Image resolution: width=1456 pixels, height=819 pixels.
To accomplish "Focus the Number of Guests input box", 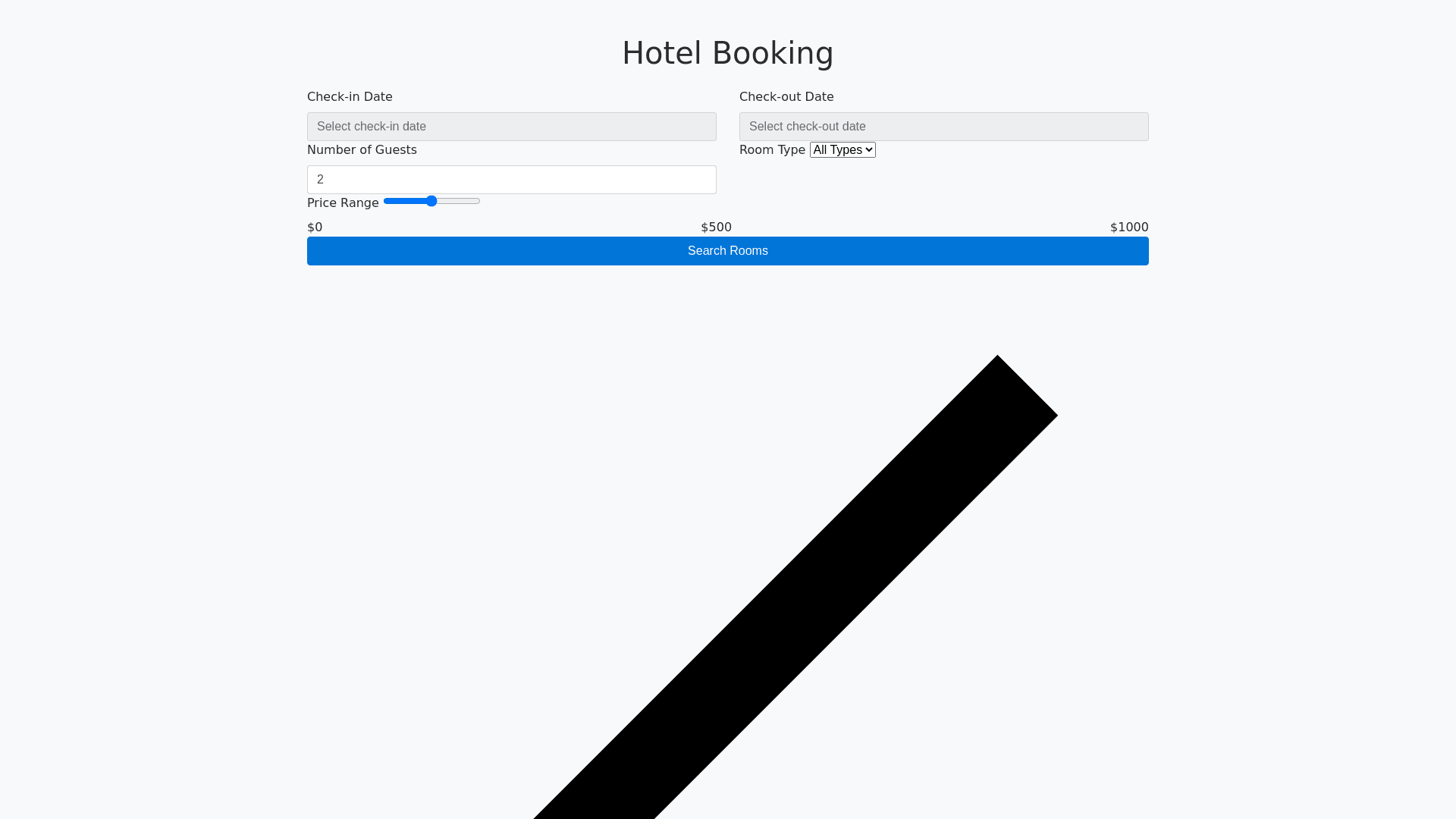I will pos(511,180).
